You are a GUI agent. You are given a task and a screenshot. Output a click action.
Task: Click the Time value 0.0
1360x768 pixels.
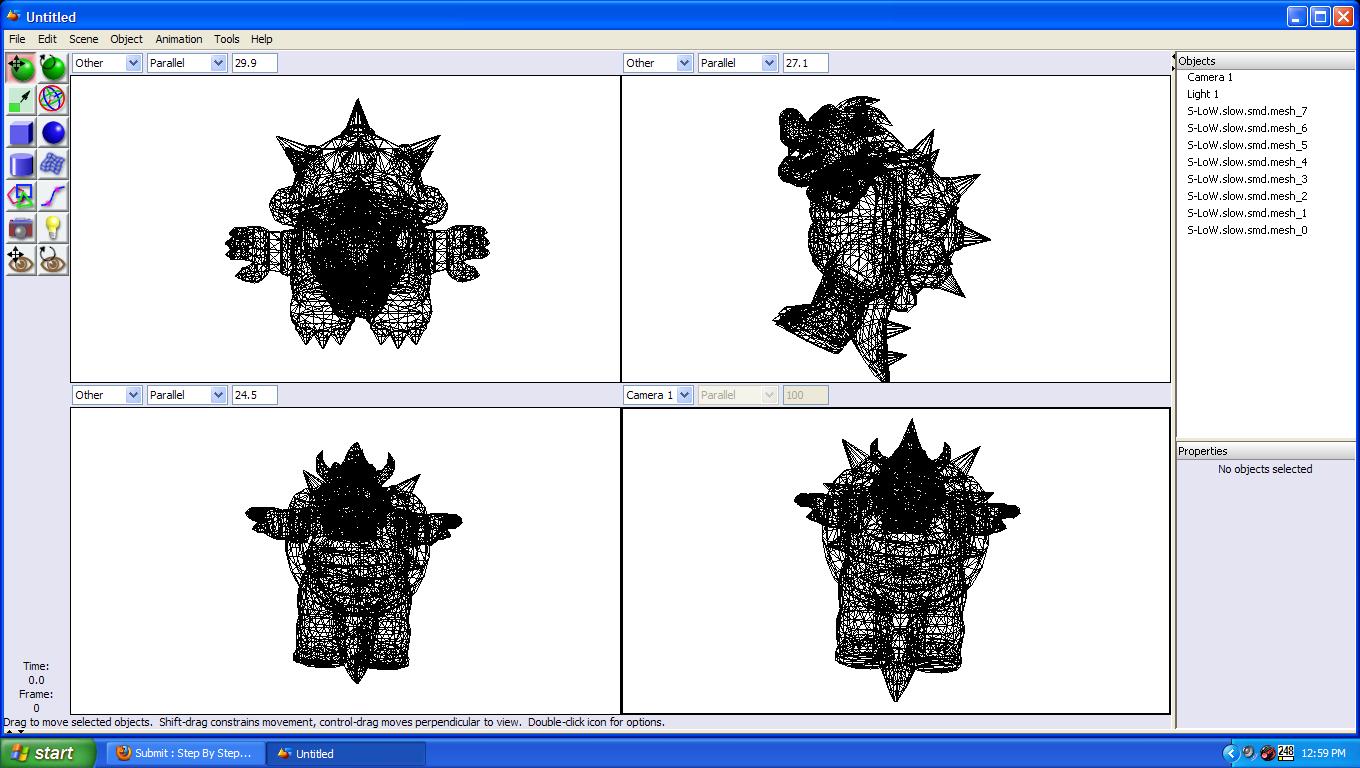coord(36,680)
